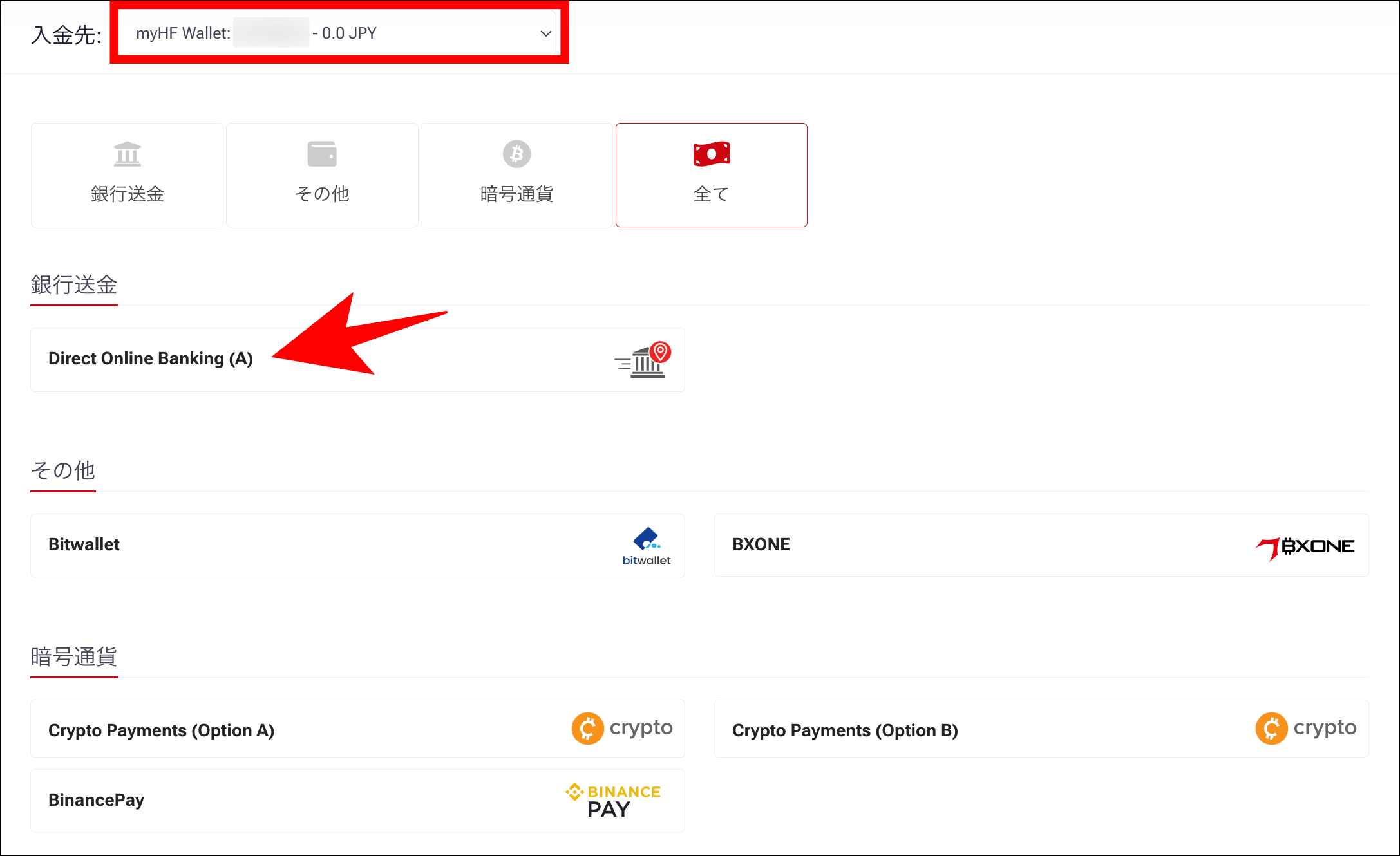The height and width of the screenshot is (856, 1400).
Task: Select Direct Online Banking (A) option
Action: (x=151, y=358)
